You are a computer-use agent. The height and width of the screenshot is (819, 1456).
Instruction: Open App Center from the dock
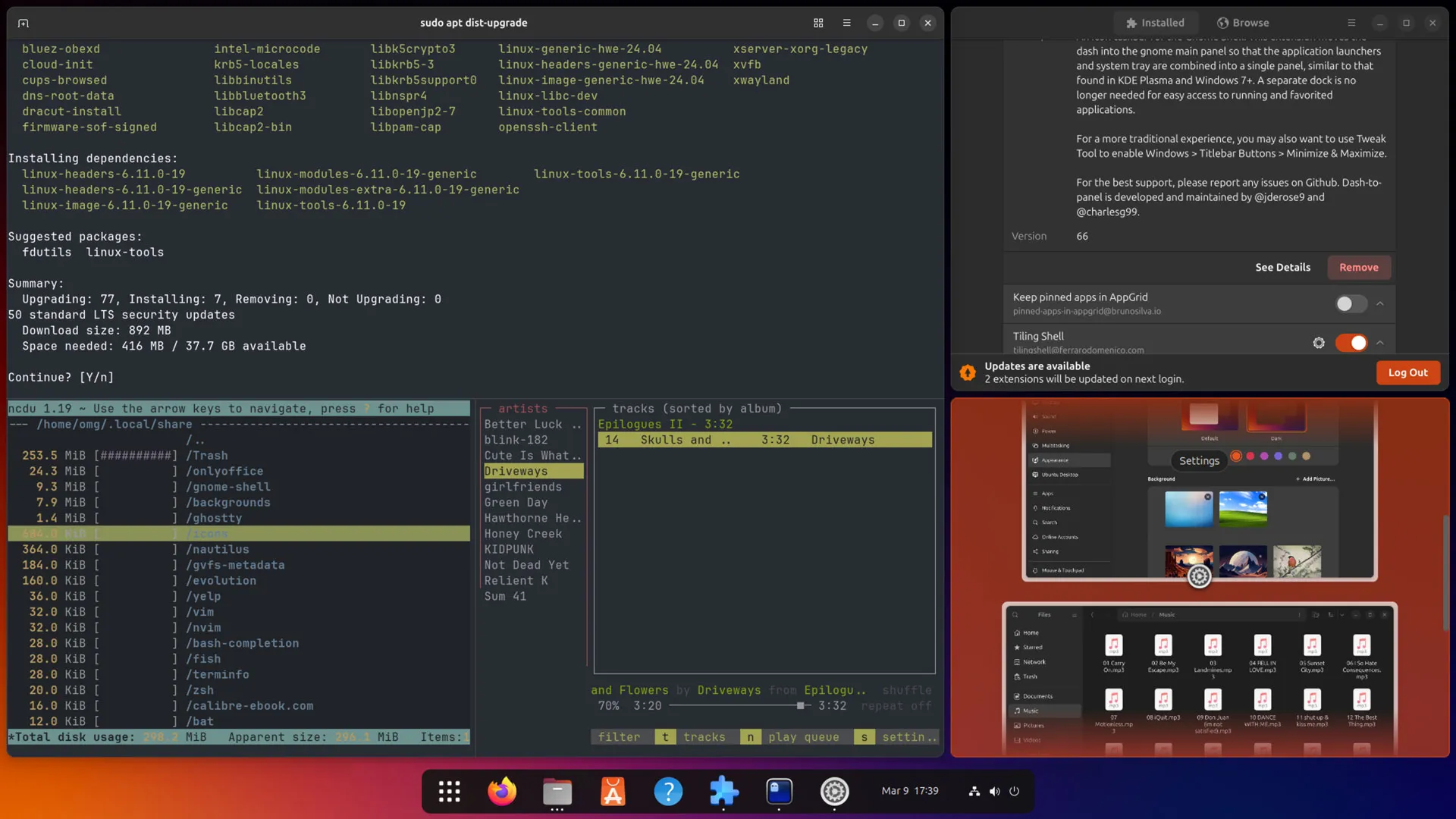click(x=613, y=792)
